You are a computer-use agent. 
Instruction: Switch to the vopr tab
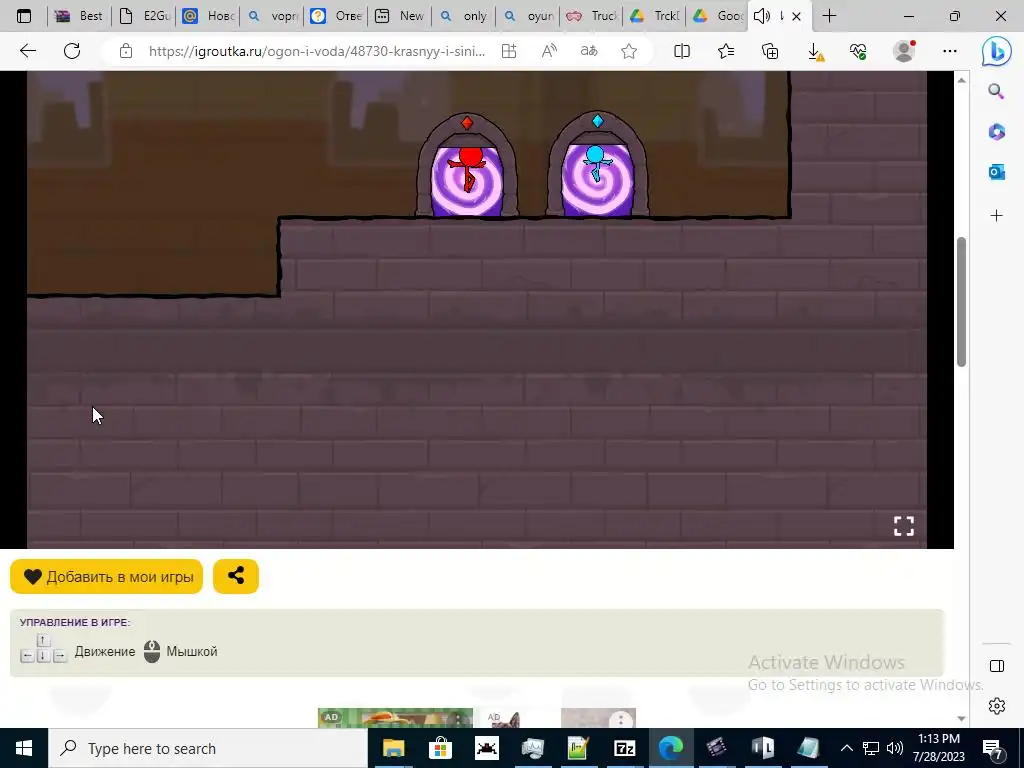pos(272,16)
